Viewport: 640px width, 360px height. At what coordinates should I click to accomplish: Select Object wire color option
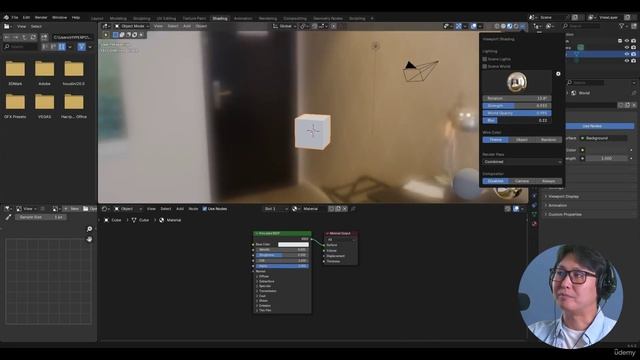coord(522,140)
